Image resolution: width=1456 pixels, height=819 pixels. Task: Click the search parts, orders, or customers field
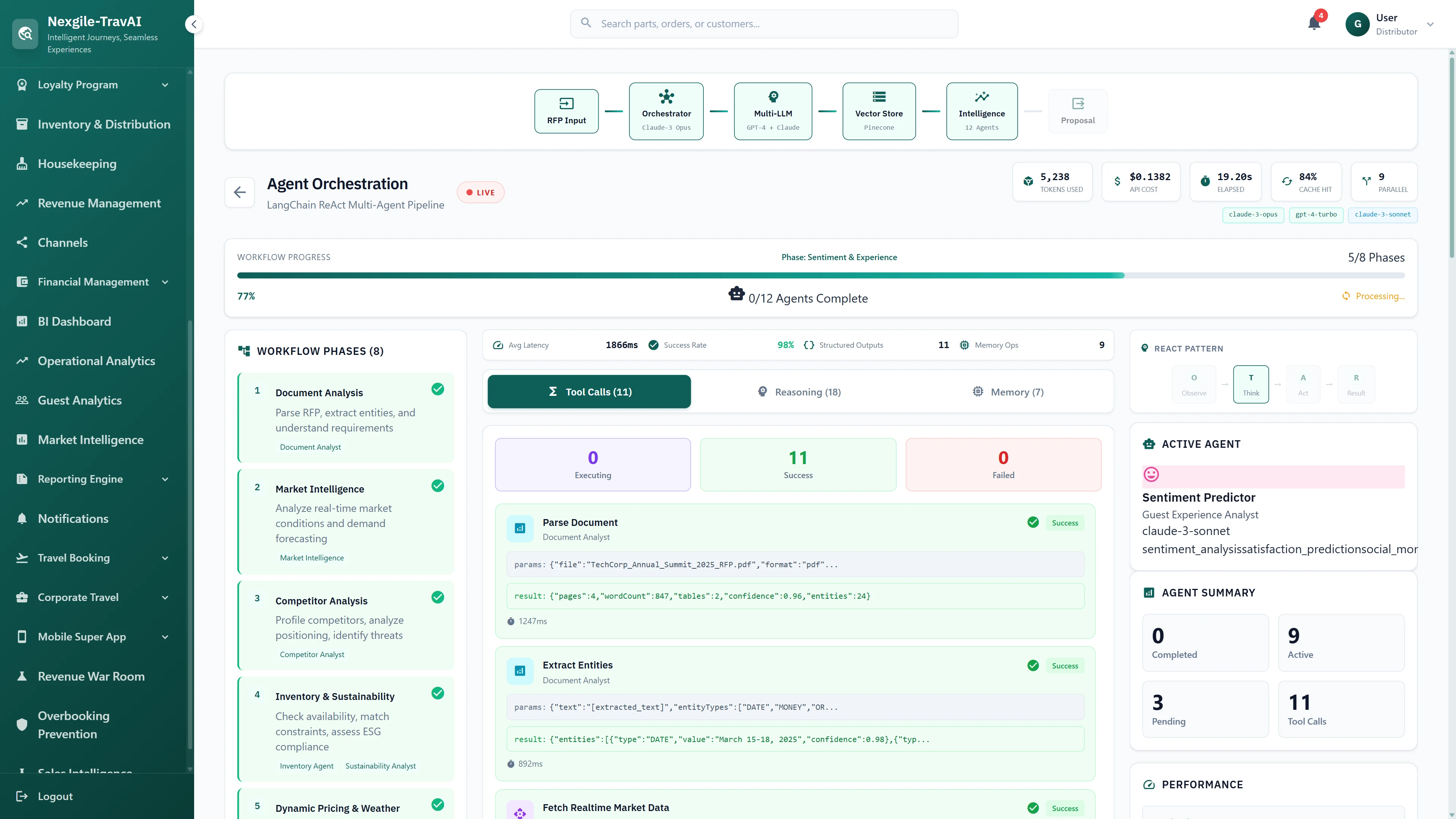763,24
